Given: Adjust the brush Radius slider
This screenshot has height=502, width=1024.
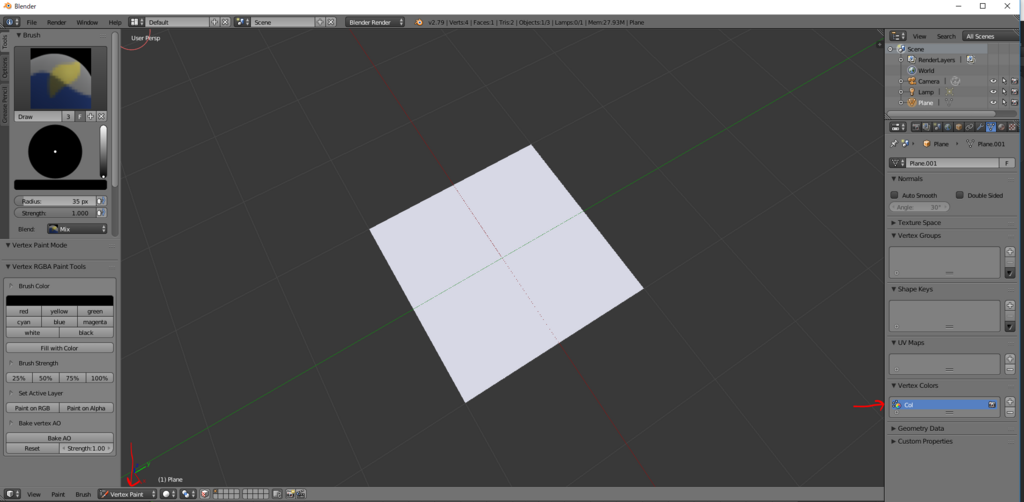Looking at the screenshot, I should click(55, 202).
